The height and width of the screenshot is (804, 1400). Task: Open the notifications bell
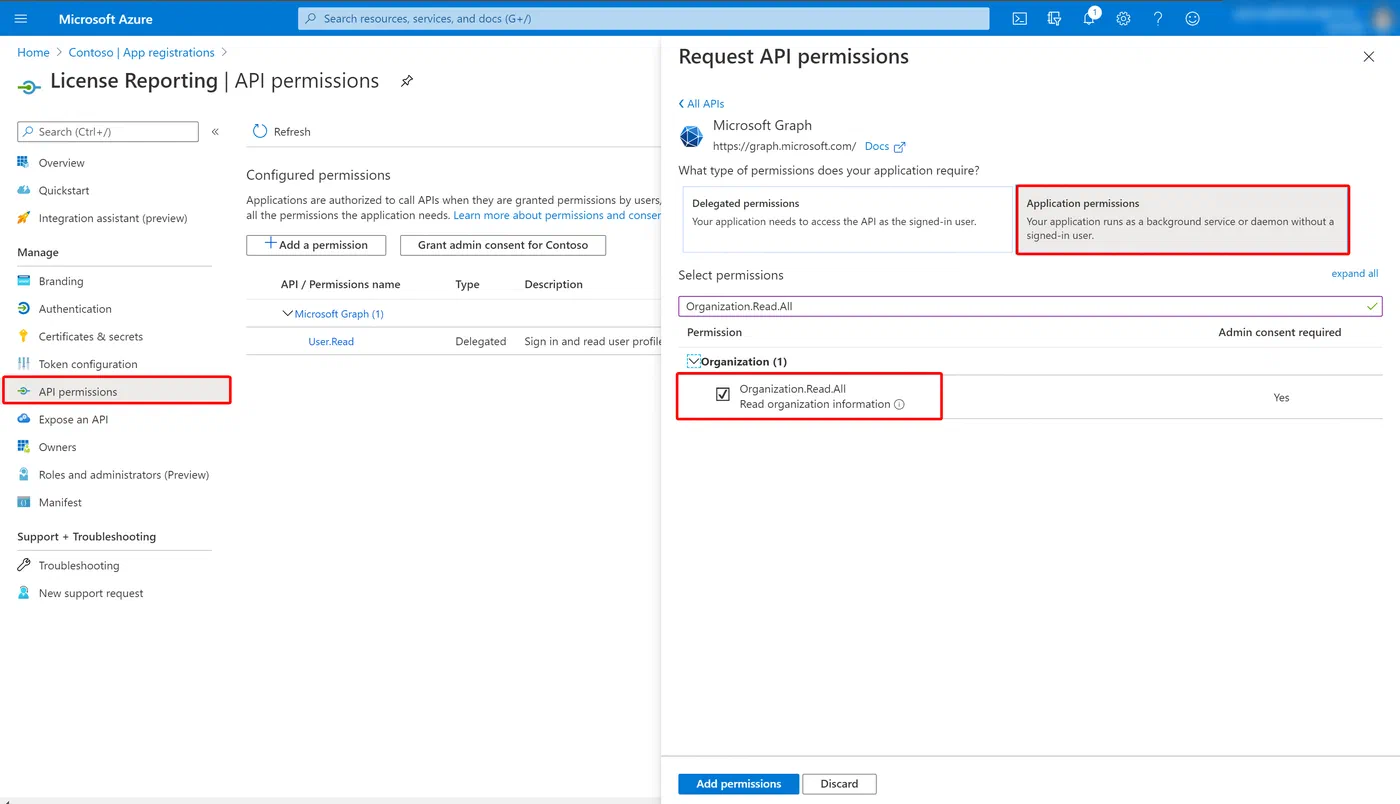click(1089, 18)
